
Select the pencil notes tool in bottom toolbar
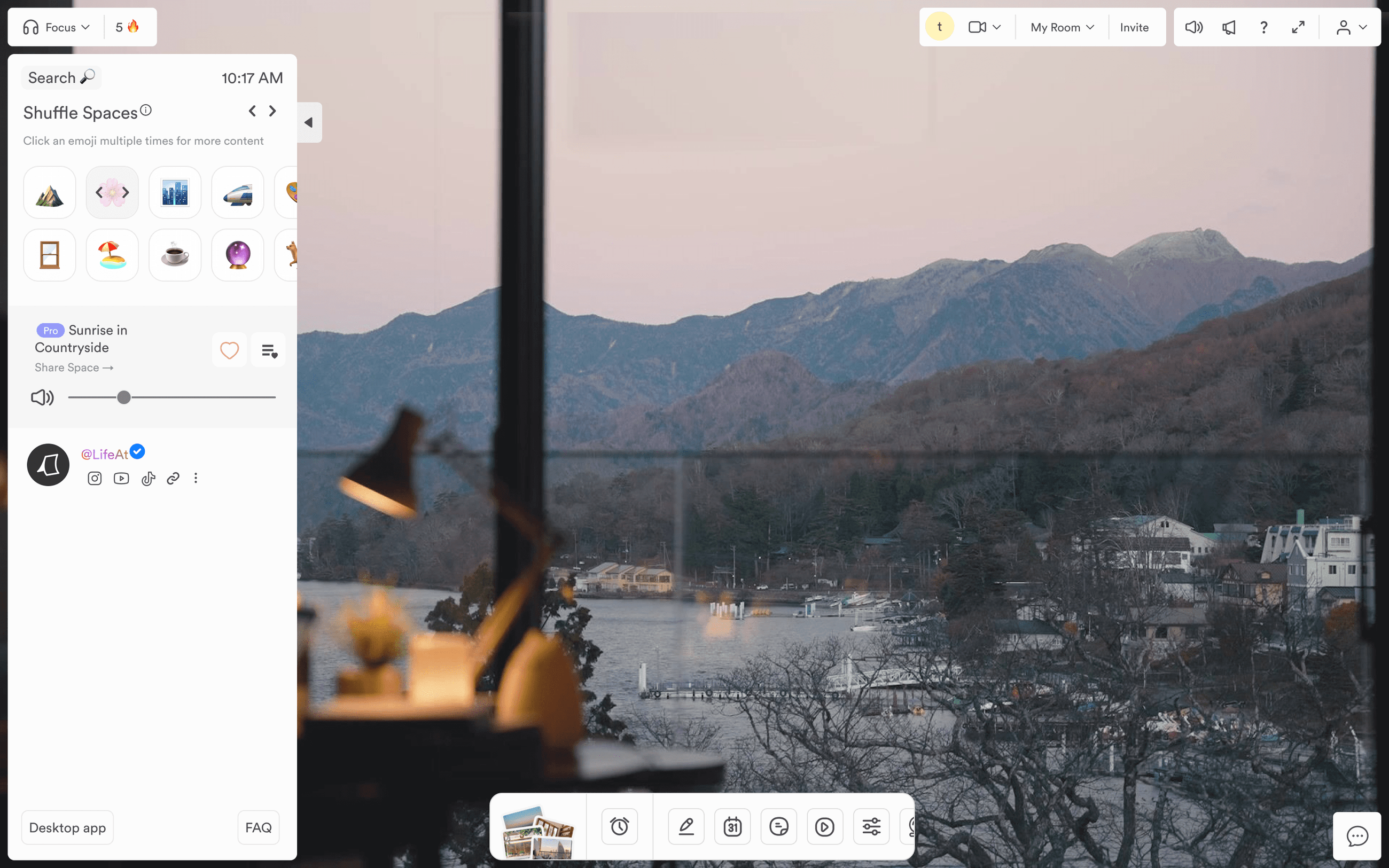(686, 827)
